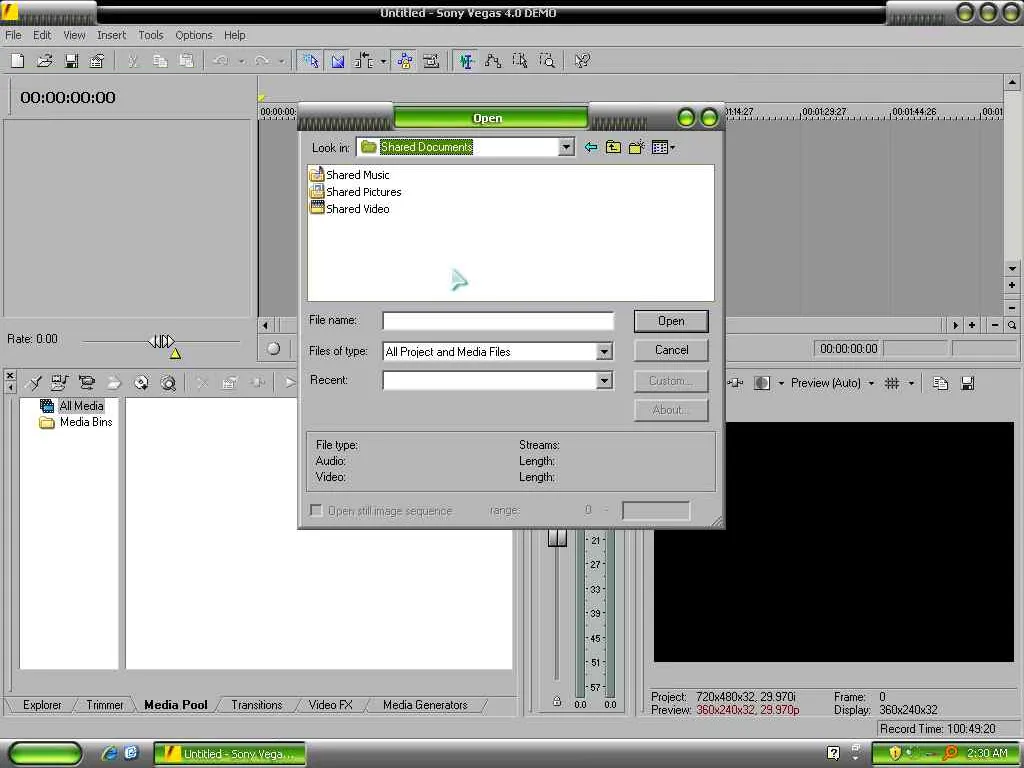1024x768 pixels.
Task: Open the Options menu
Action: click(193, 35)
